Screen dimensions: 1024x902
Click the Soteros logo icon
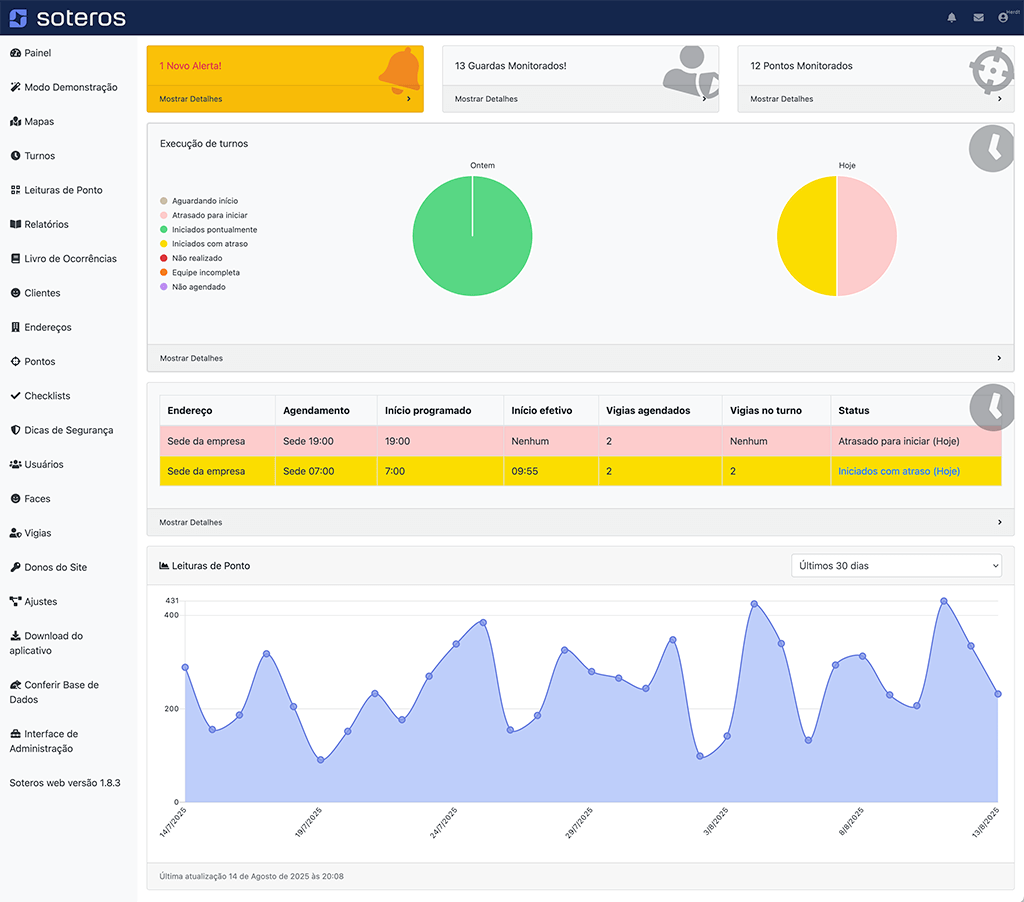coord(18,18)
